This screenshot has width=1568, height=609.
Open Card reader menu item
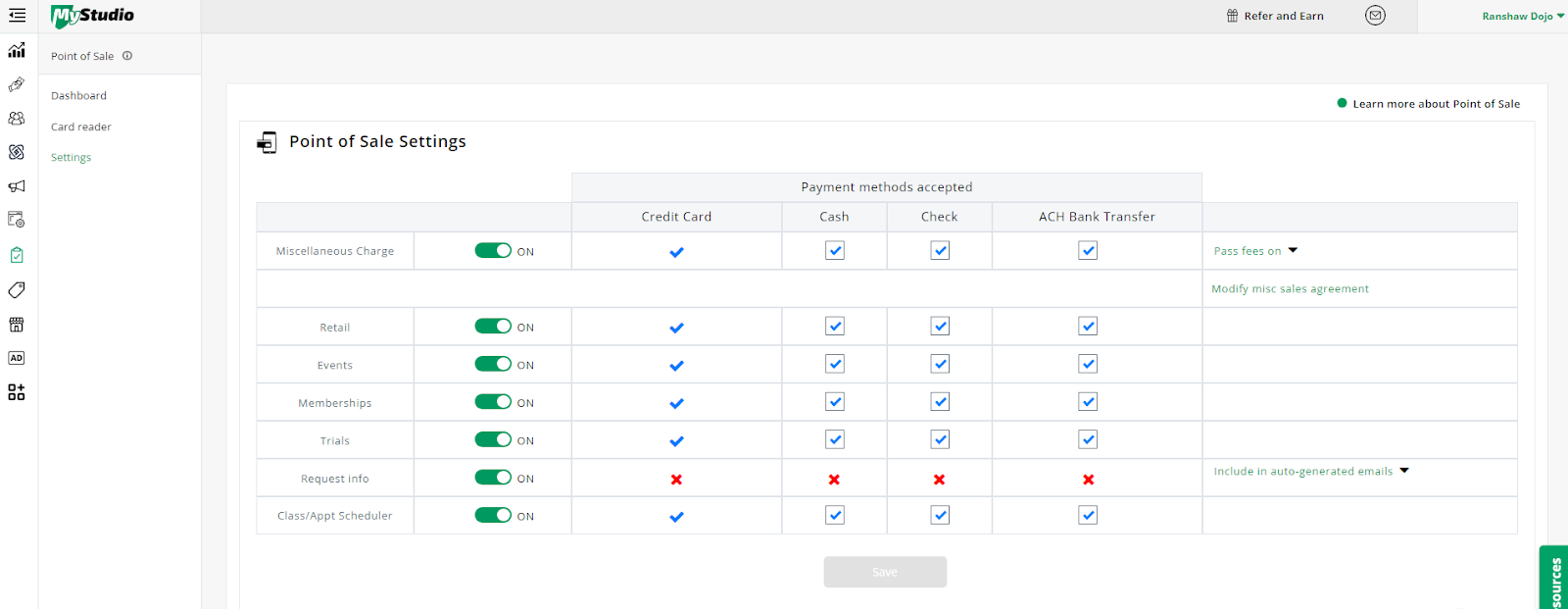(x=81, y=127)
